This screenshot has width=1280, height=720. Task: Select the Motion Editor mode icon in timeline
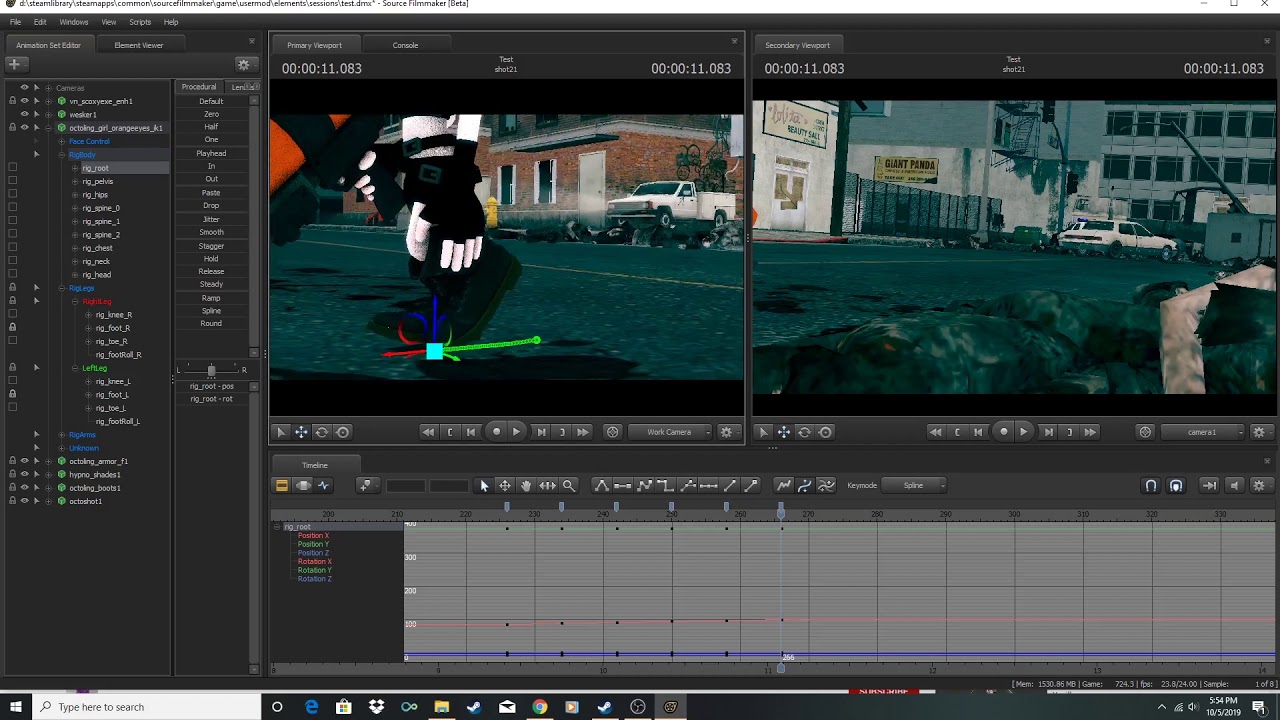click(x=303, y=485)
